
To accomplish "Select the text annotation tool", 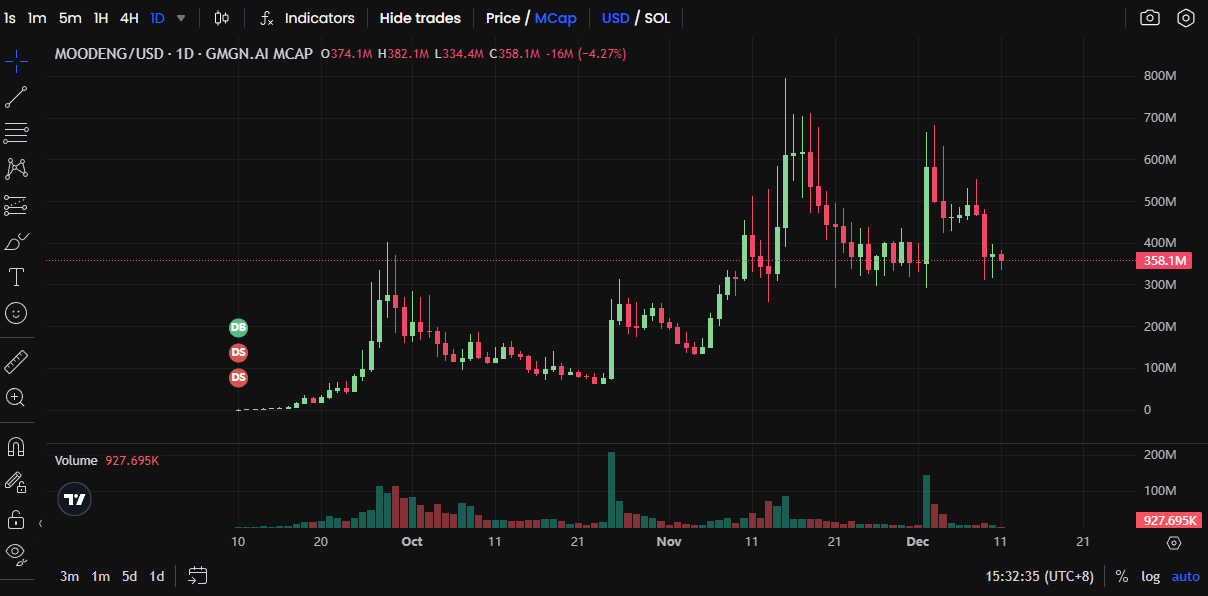I will [16, 277].
